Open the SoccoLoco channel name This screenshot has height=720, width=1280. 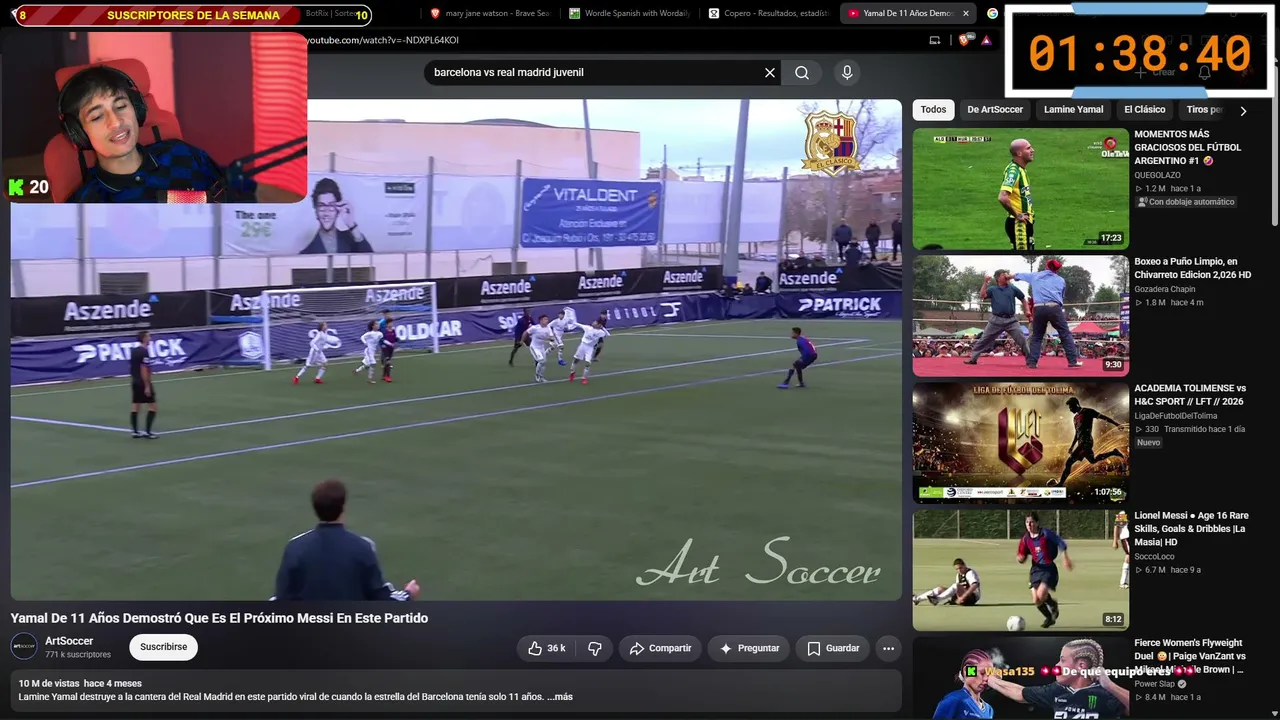[1154, 557]
